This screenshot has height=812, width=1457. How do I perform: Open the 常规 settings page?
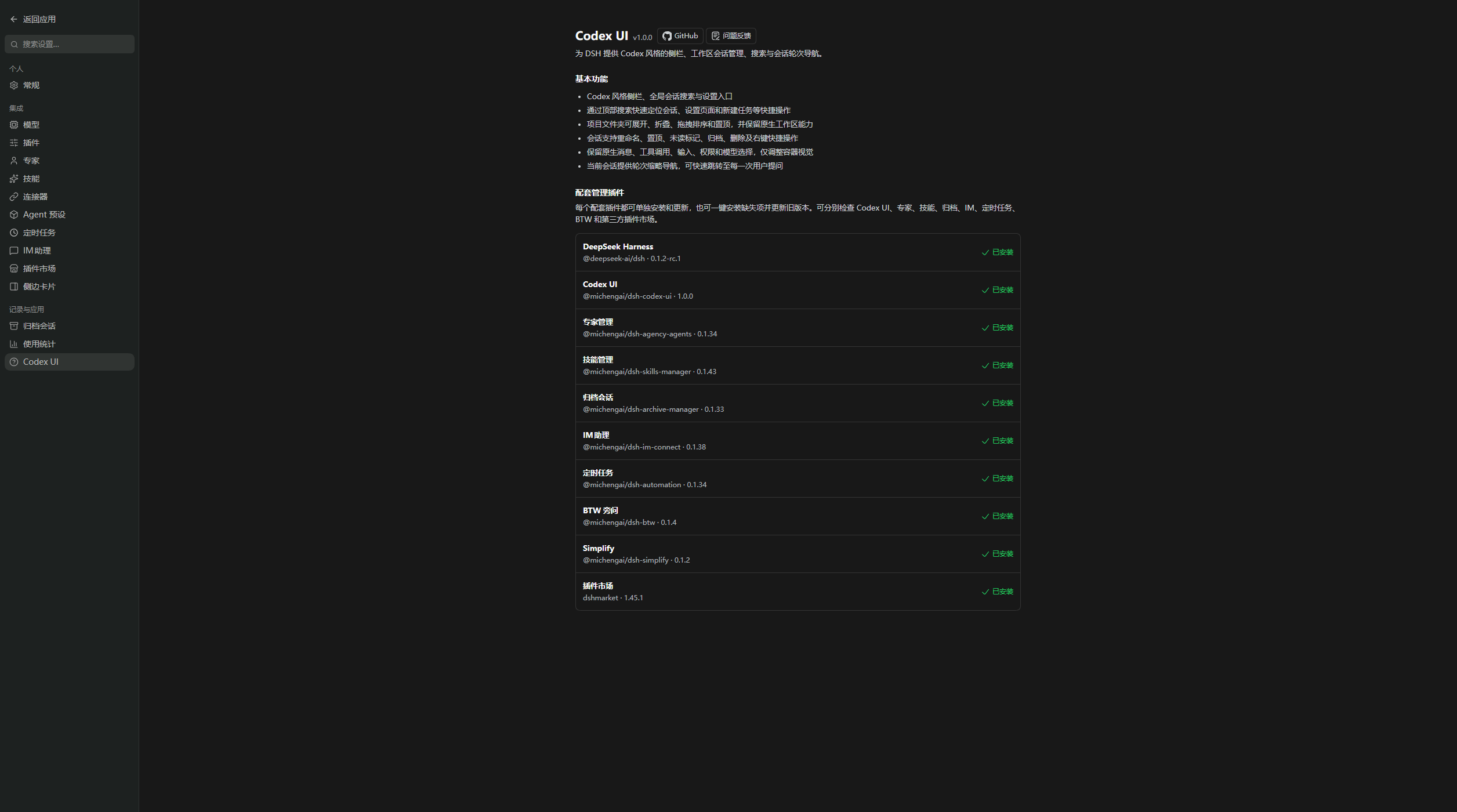(70, 85)
